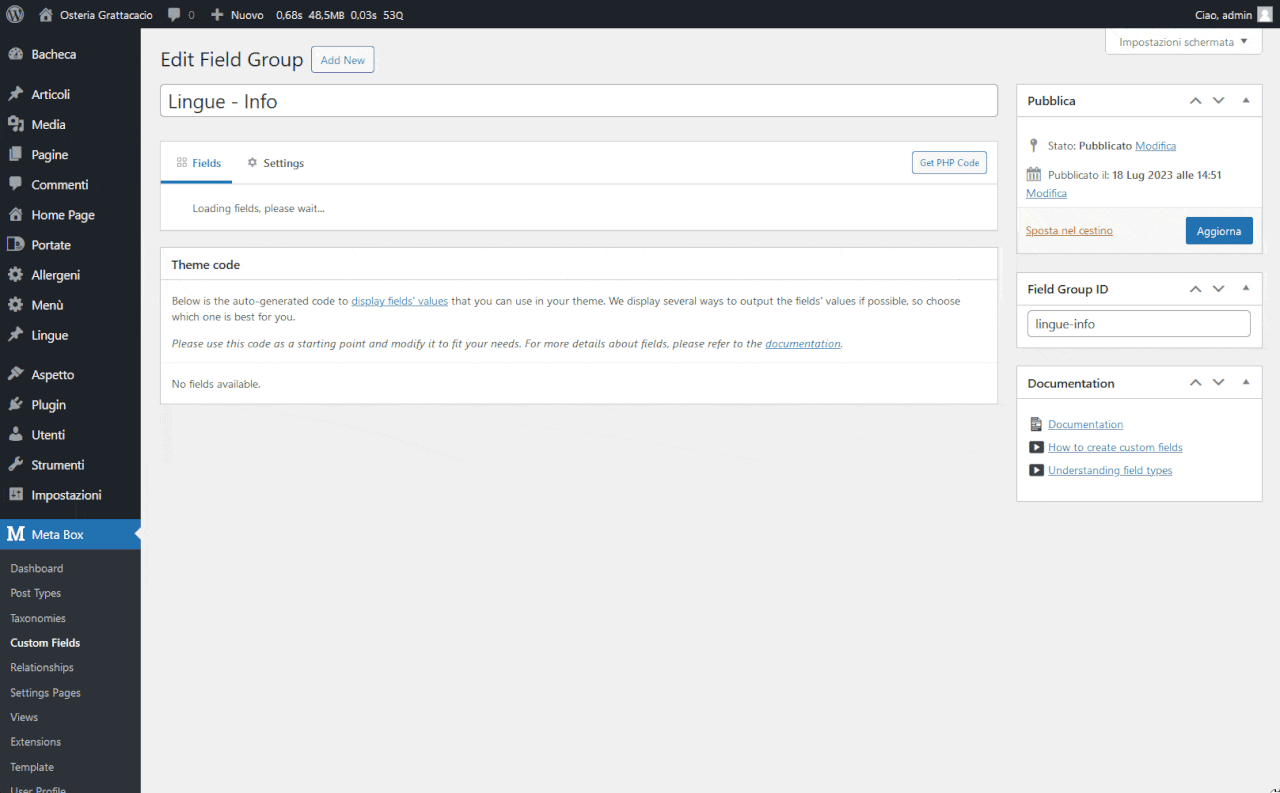Click Modifica next to Stato Pubblicato

(1155, 146)
